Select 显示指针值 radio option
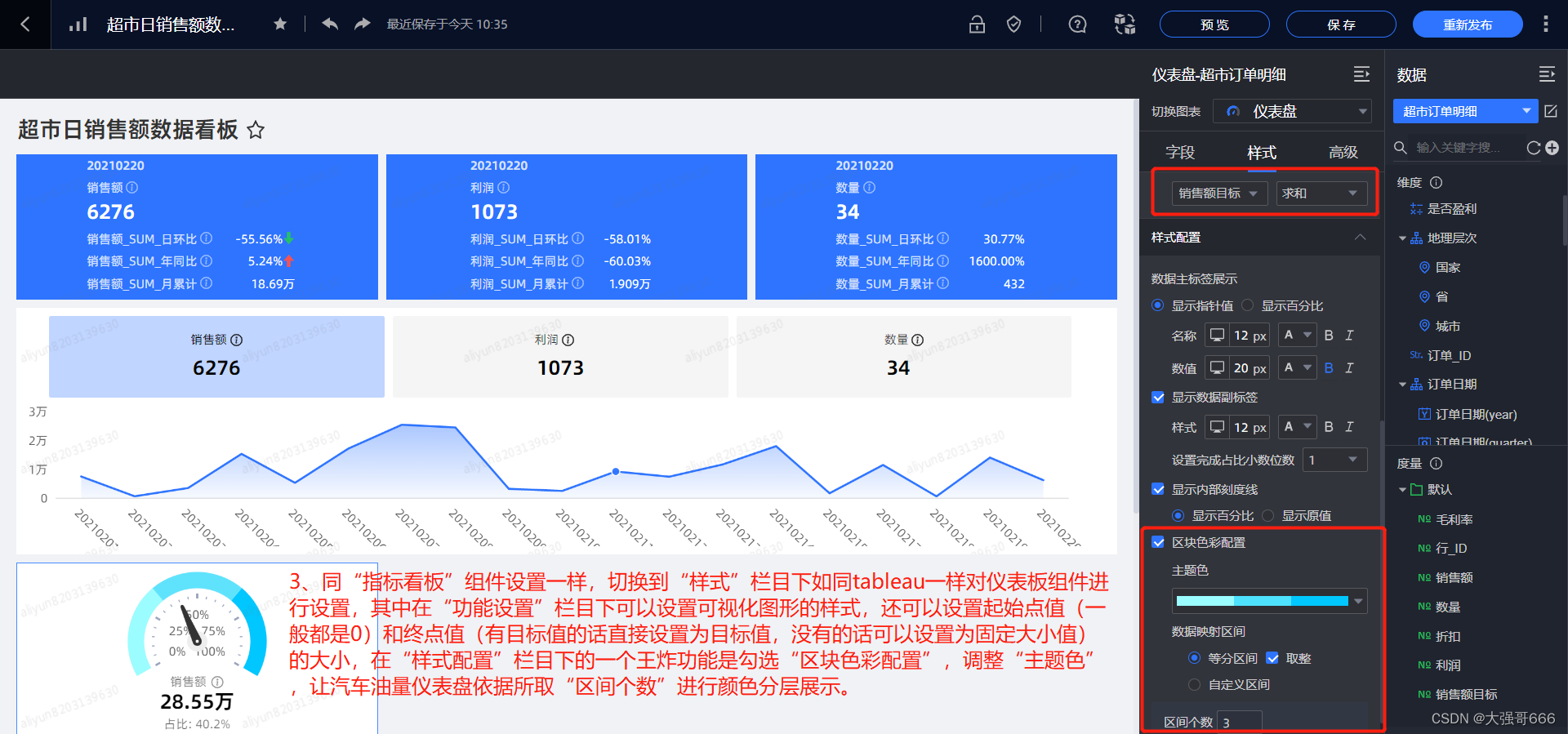This screenshot has width=1568, height=734. coord(1157,305)
